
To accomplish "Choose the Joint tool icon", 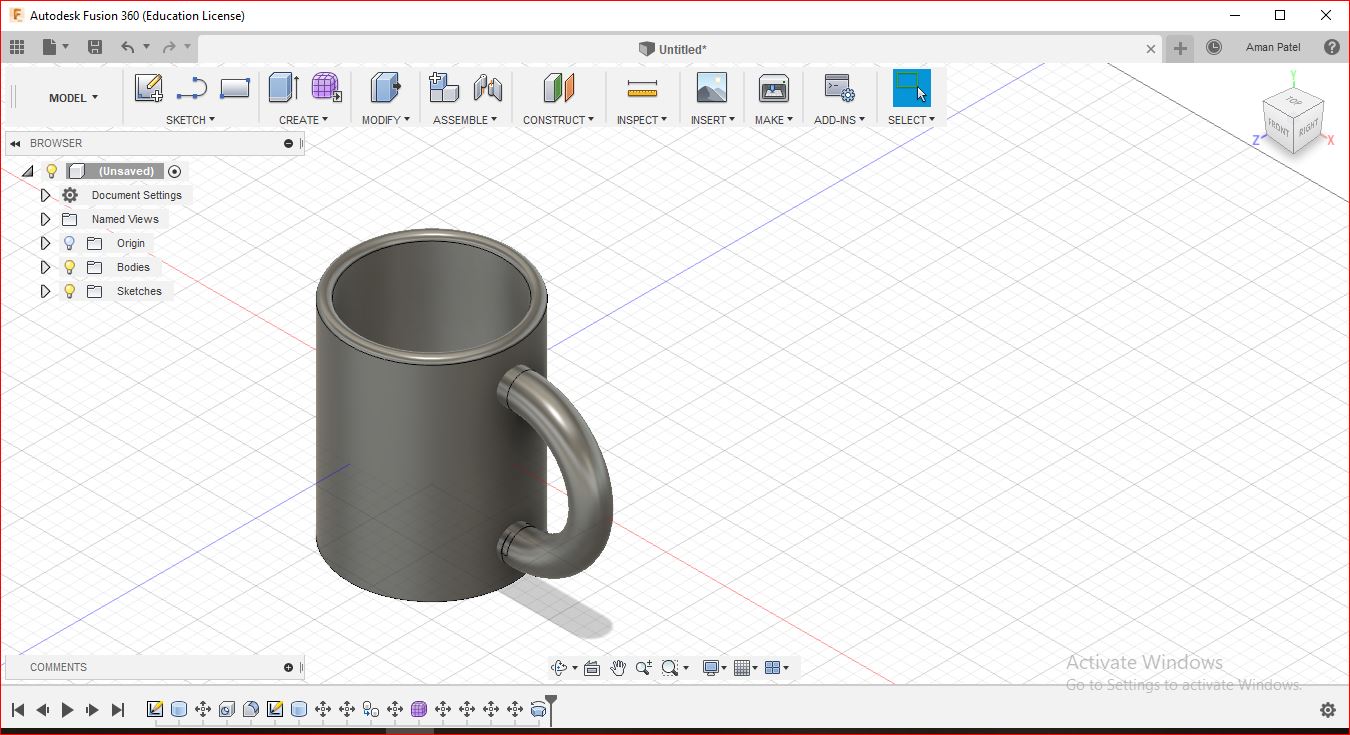I will tap(488, 88).
